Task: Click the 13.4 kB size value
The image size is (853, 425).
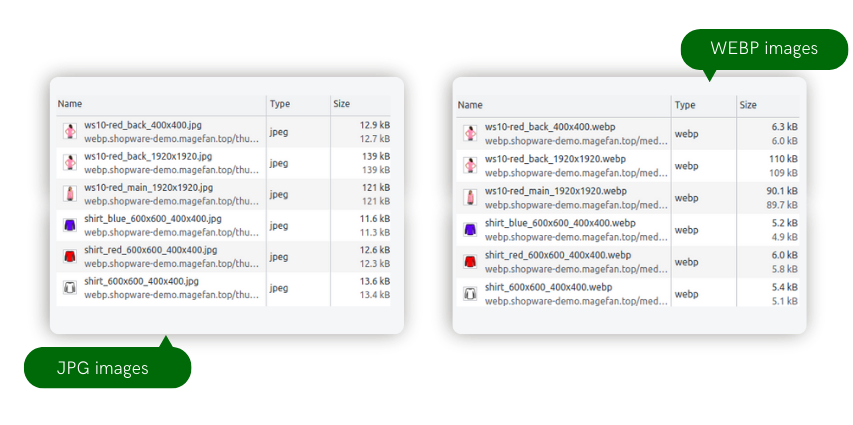Action: pos(375,295)
